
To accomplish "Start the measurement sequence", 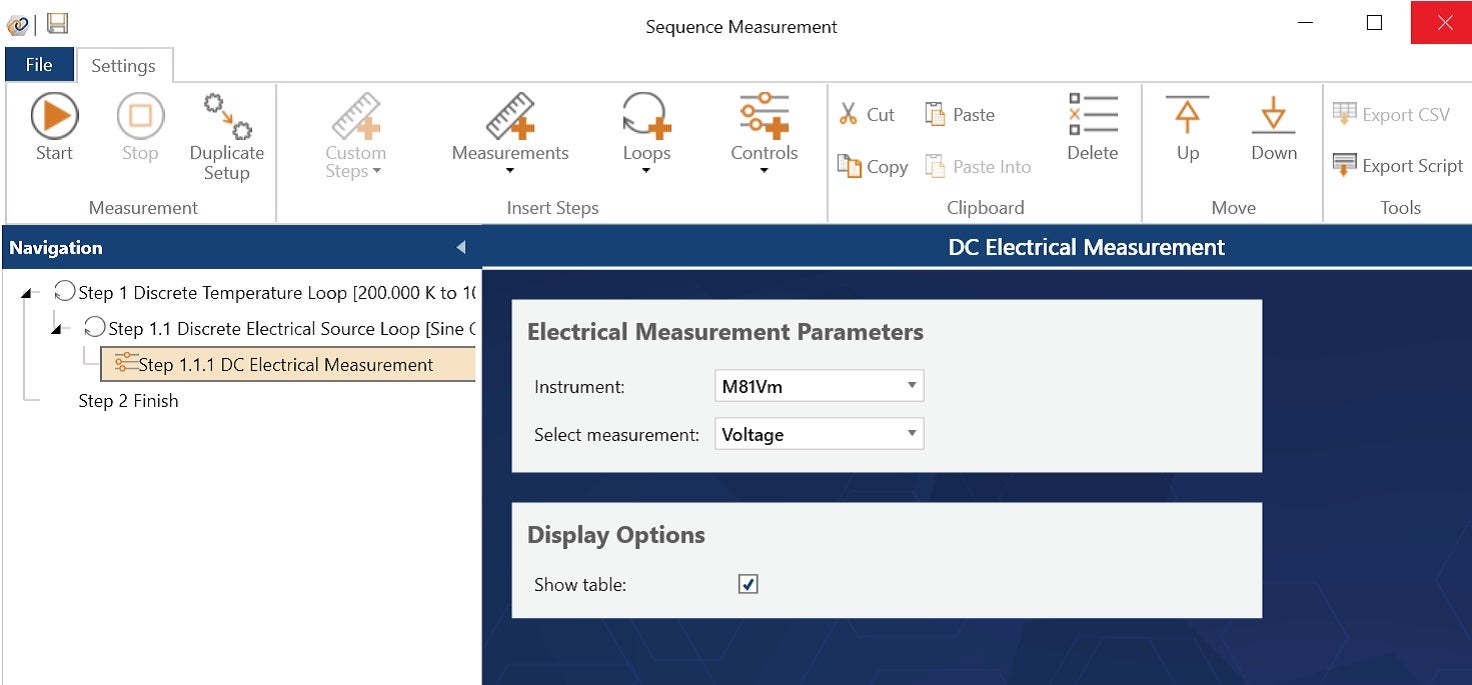I will coord(54,127).
